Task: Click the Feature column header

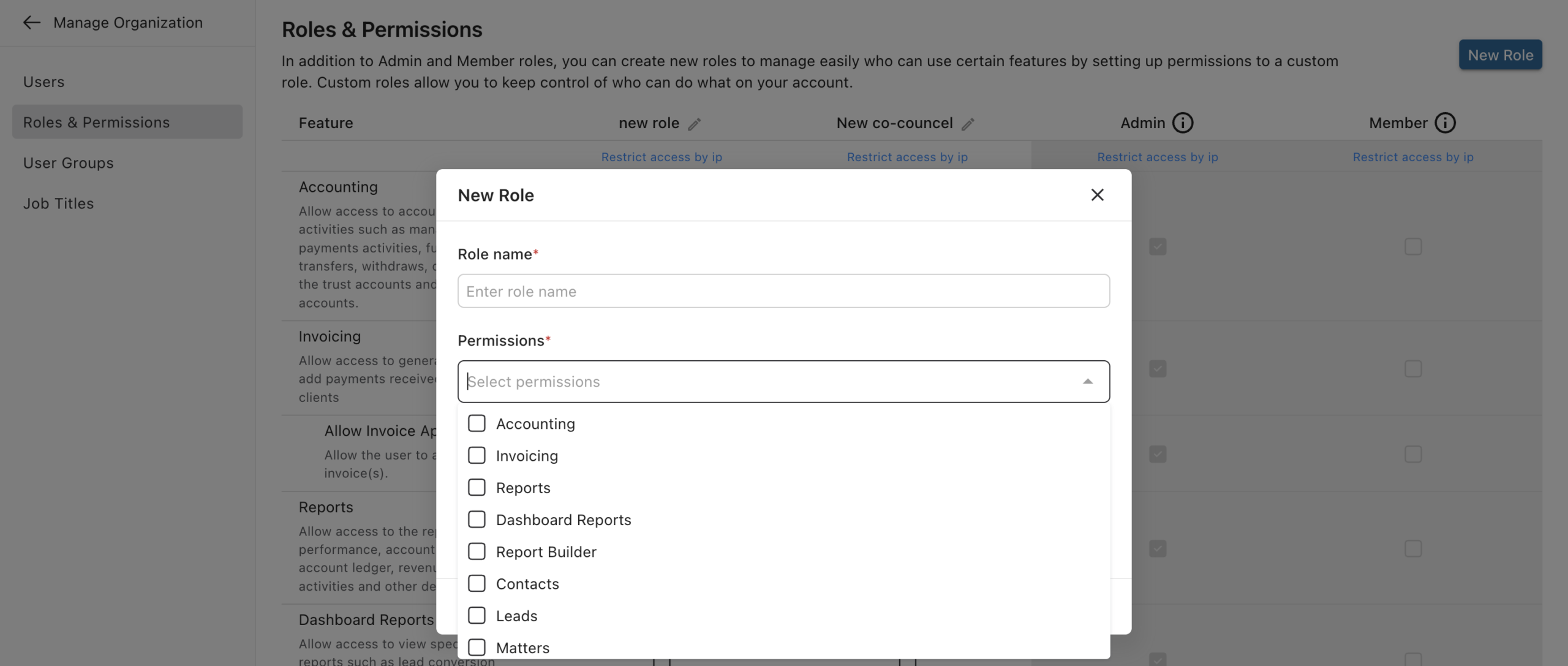Action: click(x=326, y=123)
